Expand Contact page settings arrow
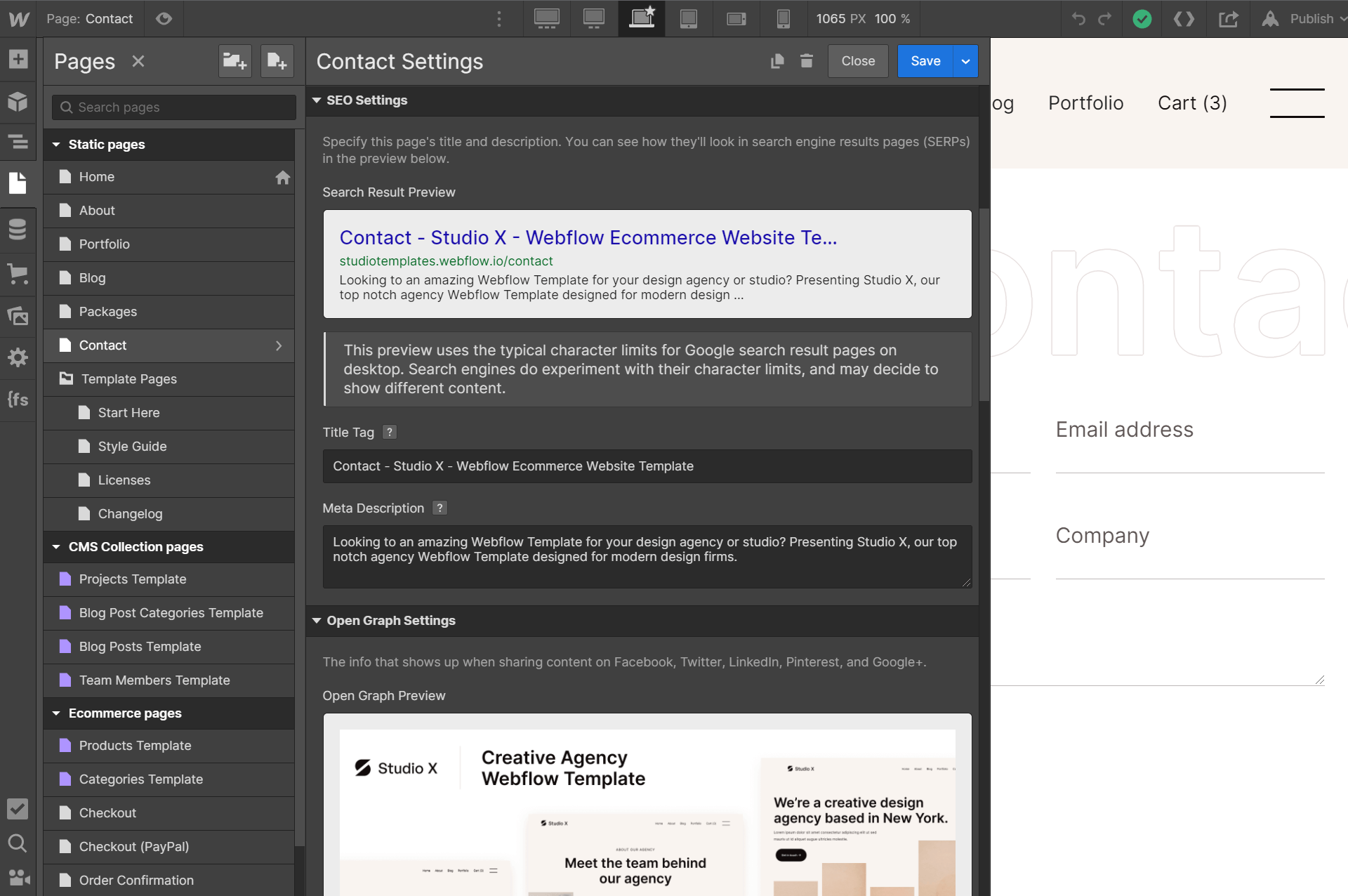The height and width of the screenshot is (896, 1348). 279,344
